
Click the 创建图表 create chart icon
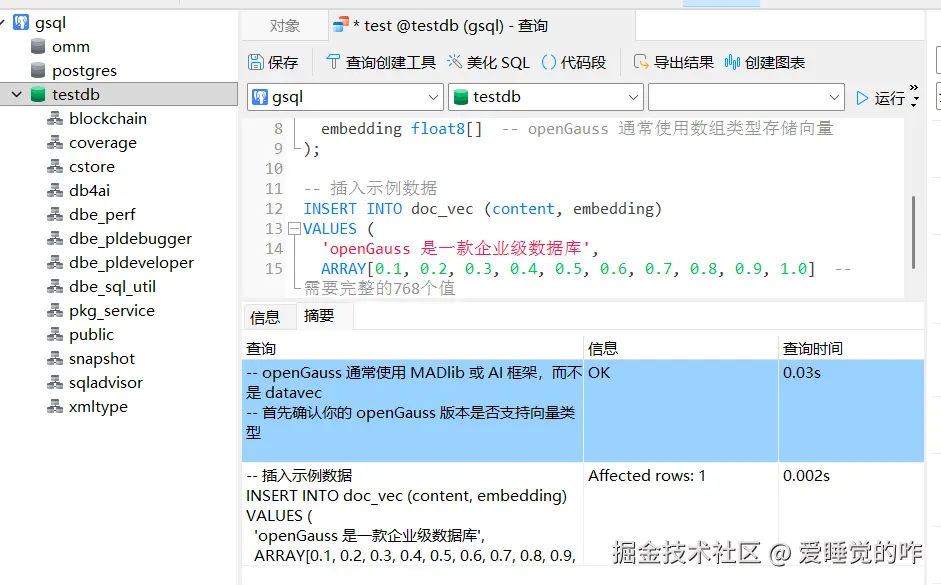732,62
